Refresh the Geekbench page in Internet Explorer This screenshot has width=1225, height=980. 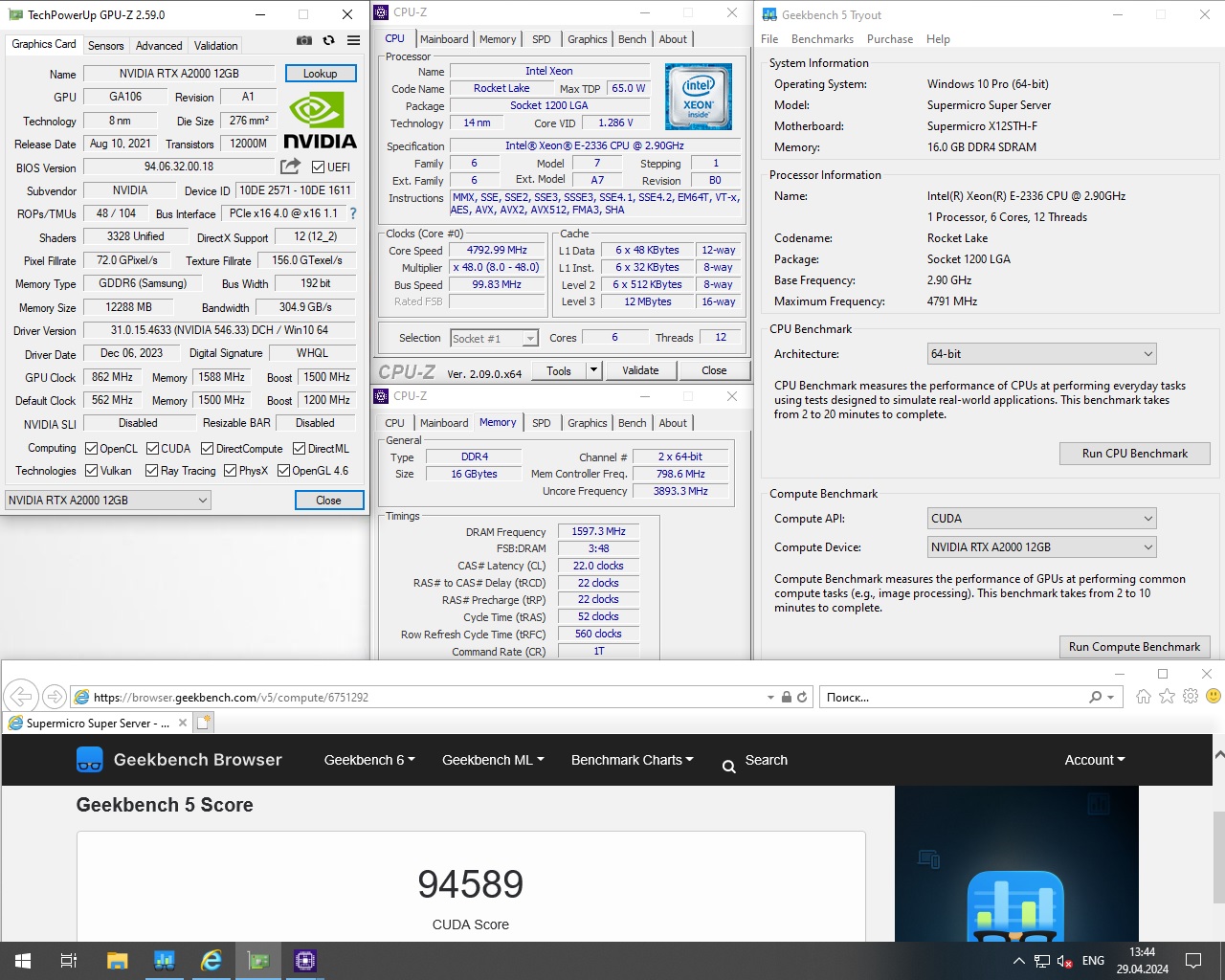coord(802,697)
